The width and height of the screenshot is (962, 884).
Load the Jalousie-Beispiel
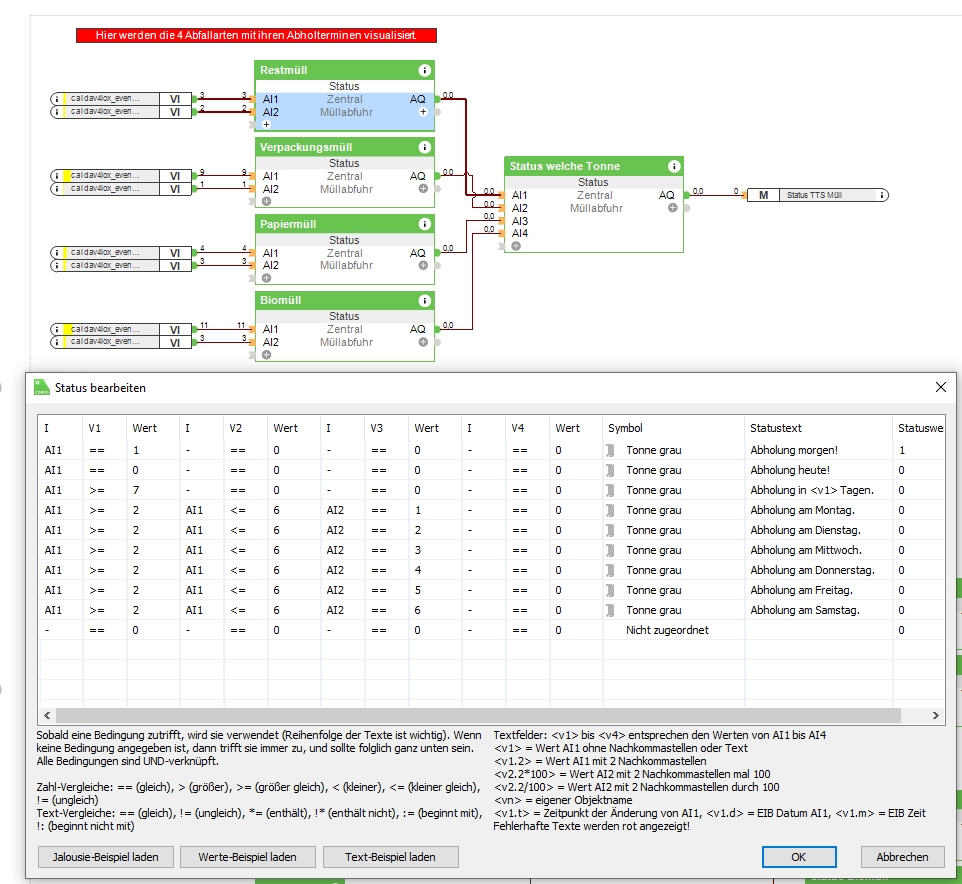106,857
